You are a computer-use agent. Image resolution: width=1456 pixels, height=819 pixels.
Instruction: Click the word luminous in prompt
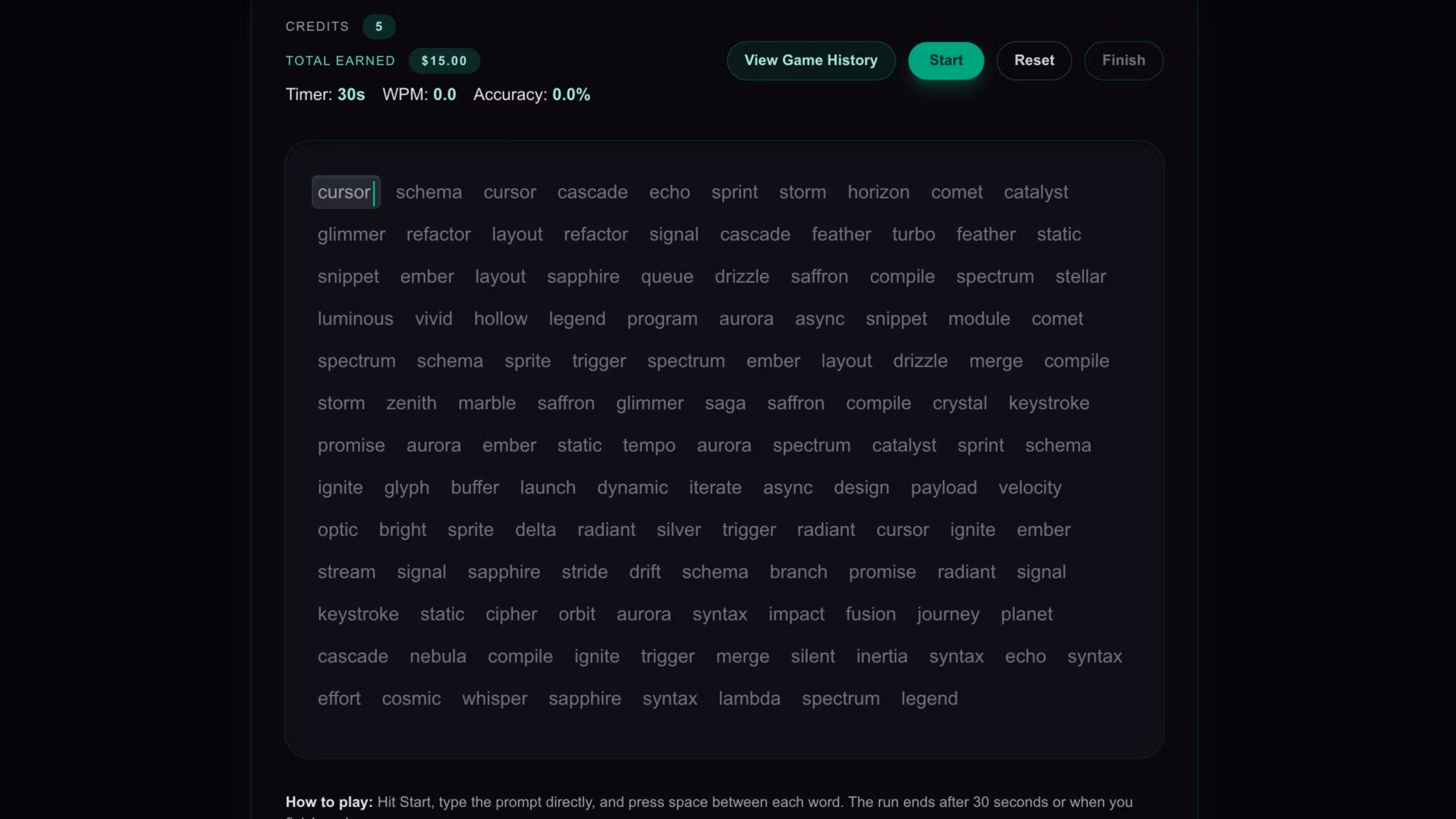[x=355, y=319]
